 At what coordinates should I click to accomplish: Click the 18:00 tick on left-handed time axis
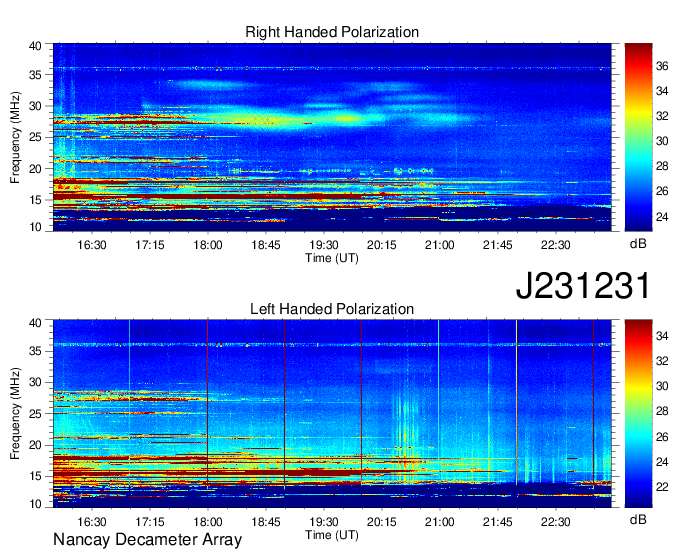[208, 522]
